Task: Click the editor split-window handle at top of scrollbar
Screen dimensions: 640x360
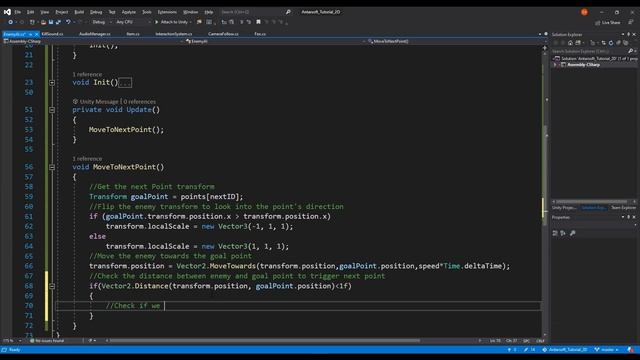Action: click(x=544, y=48)
